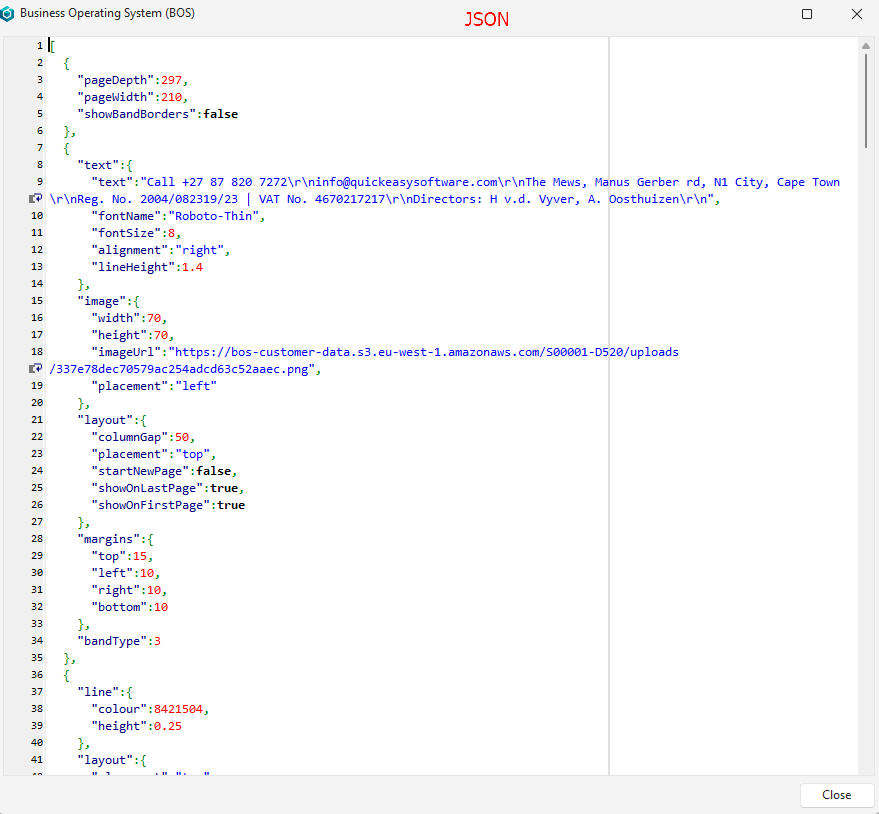The image size is (879, 814).
Task: Click line number 1 in the gutter
Action: tap(39, 46)
